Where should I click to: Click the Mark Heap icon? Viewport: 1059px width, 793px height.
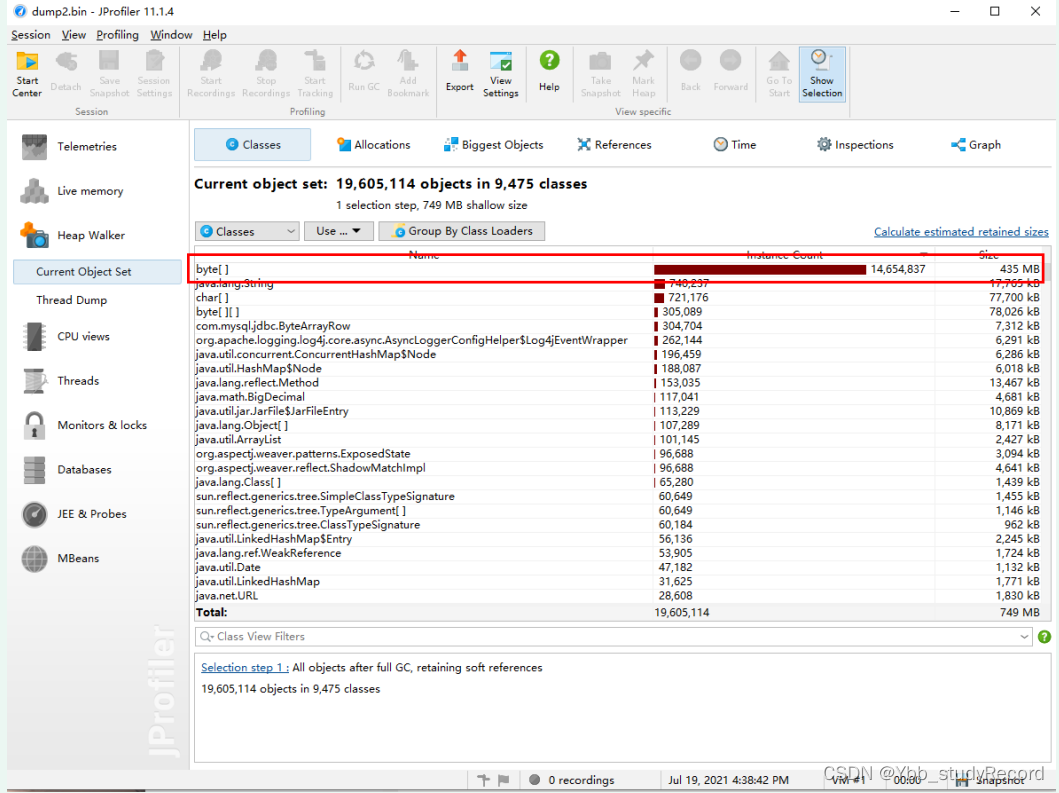(x=643, y=74)
